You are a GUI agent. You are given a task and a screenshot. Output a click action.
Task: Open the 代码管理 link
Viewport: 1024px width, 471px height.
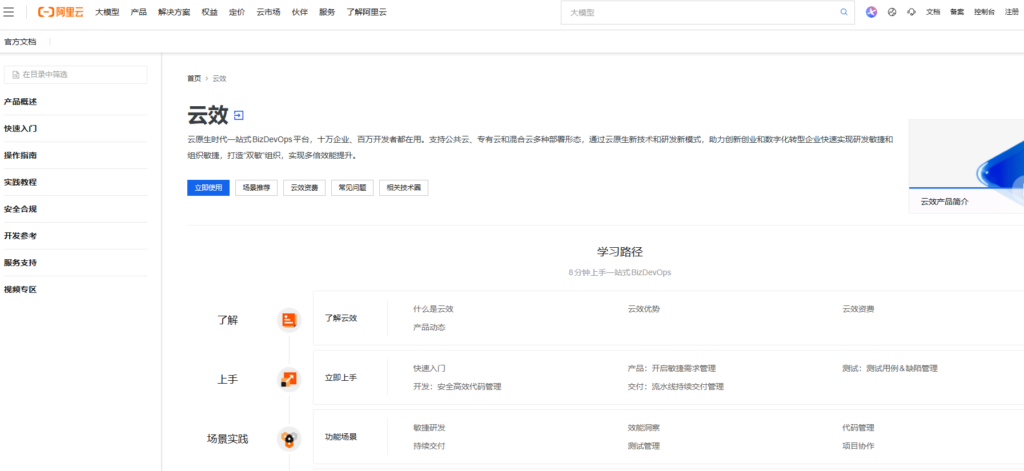(858, 428)
